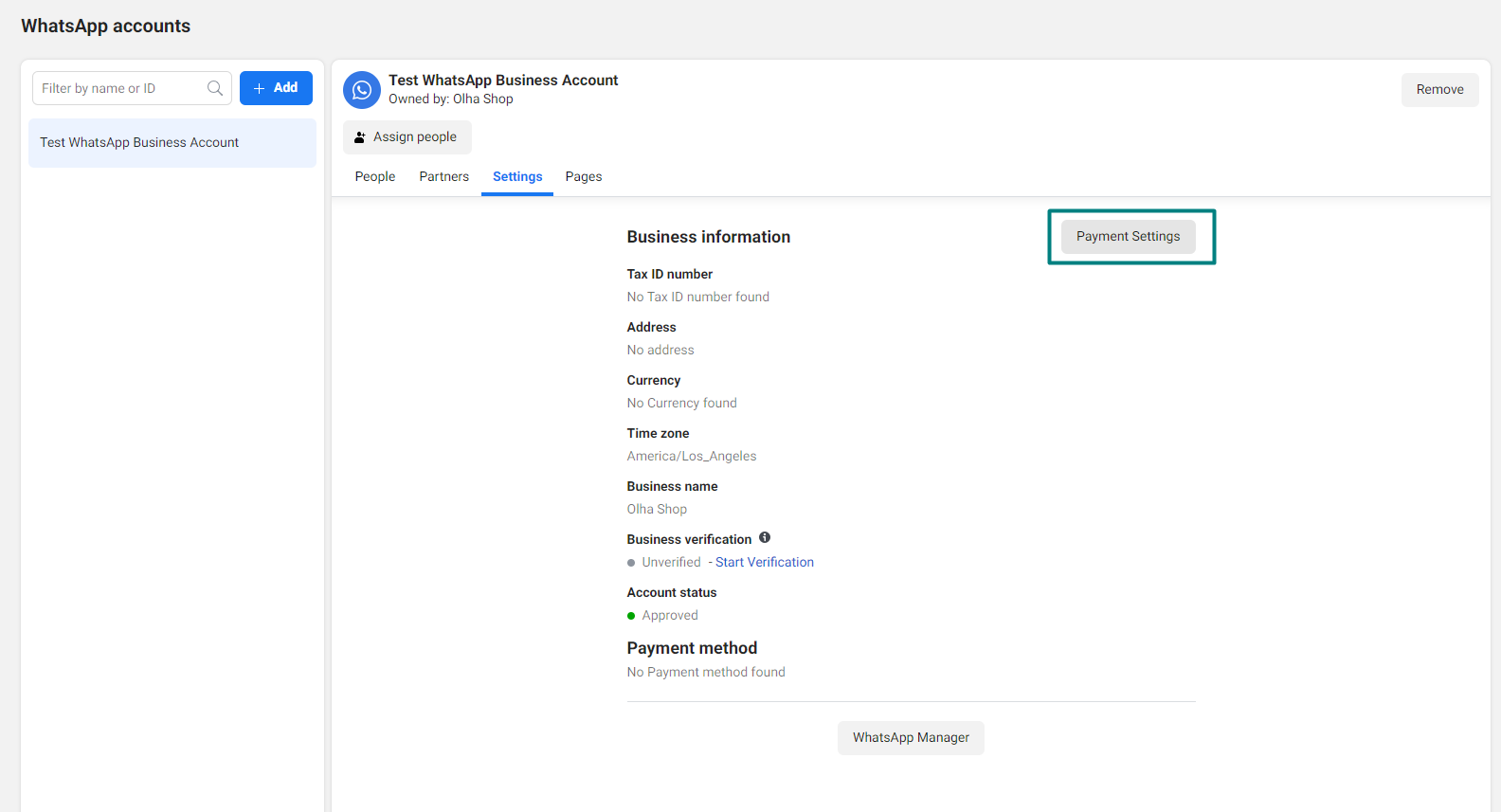Click the 'Approved' status text

[x=670, y=615]
